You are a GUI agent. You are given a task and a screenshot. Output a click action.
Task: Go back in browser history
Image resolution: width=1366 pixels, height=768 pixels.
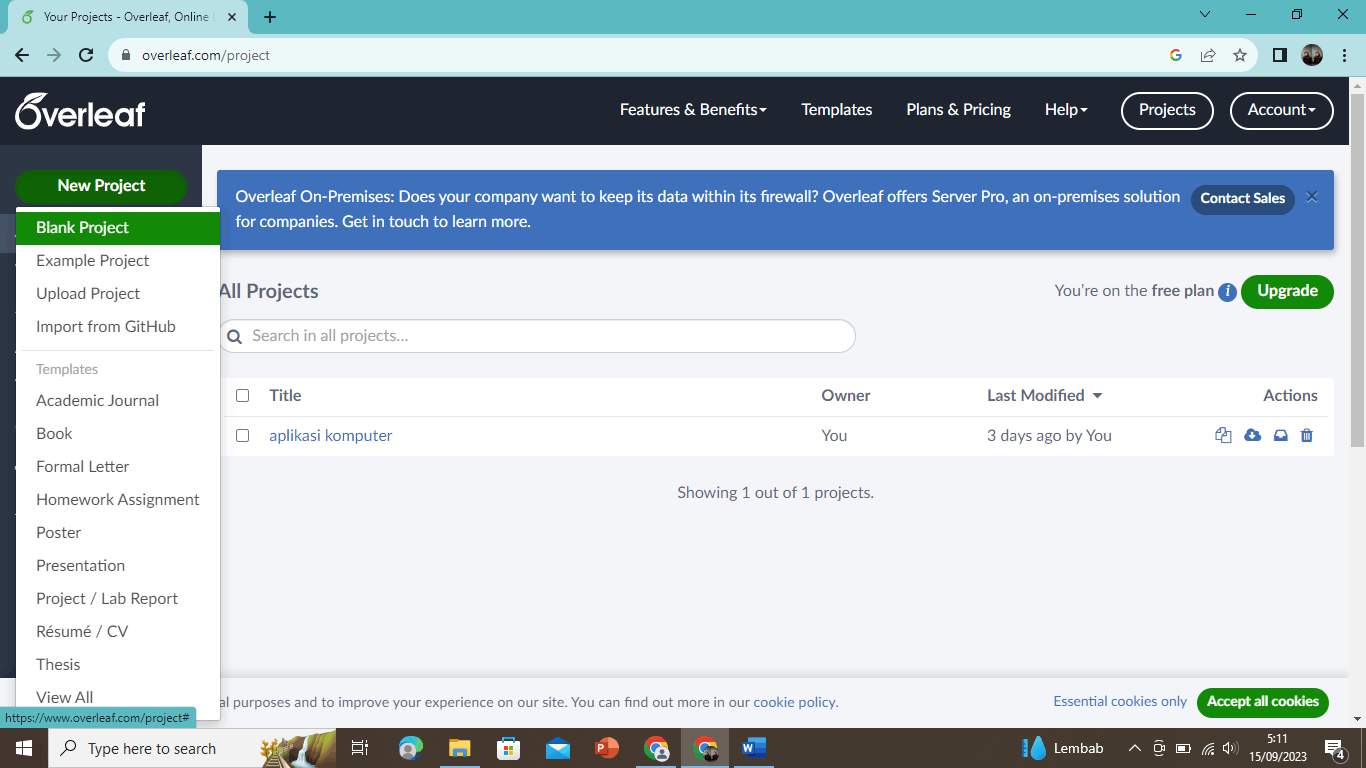(x=22, y=55)
